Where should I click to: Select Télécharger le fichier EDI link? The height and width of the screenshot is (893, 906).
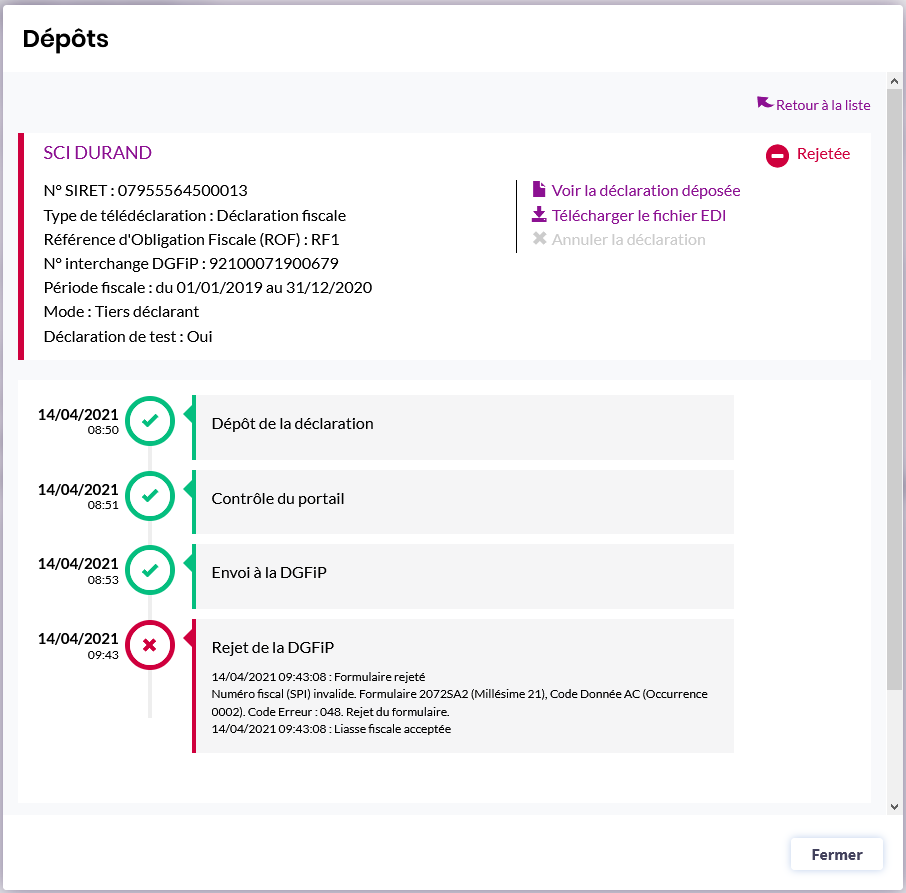click(638, 215)
